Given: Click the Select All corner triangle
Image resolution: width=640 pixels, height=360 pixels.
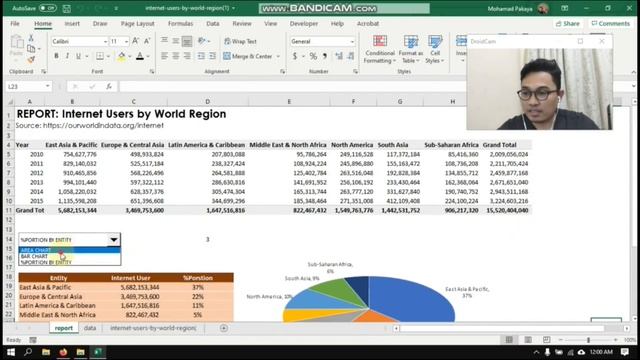Looking at the screenshot, I should tap(10, 101).
